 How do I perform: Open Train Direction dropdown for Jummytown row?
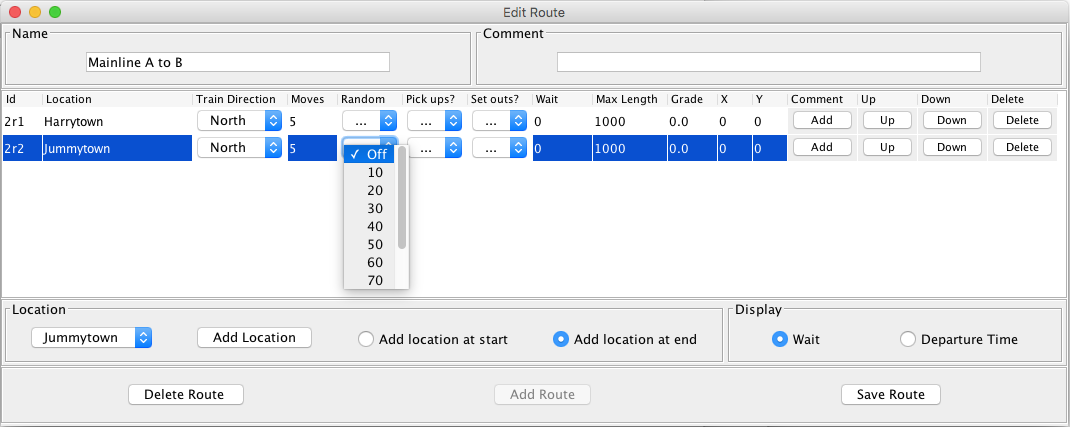239,147
